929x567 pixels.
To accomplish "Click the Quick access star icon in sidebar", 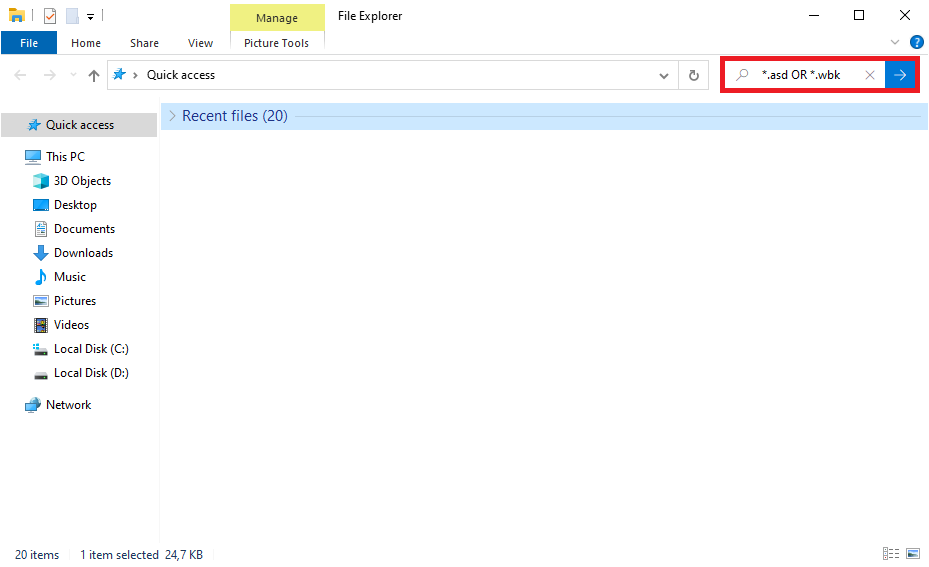I will (x=34, y=124).
